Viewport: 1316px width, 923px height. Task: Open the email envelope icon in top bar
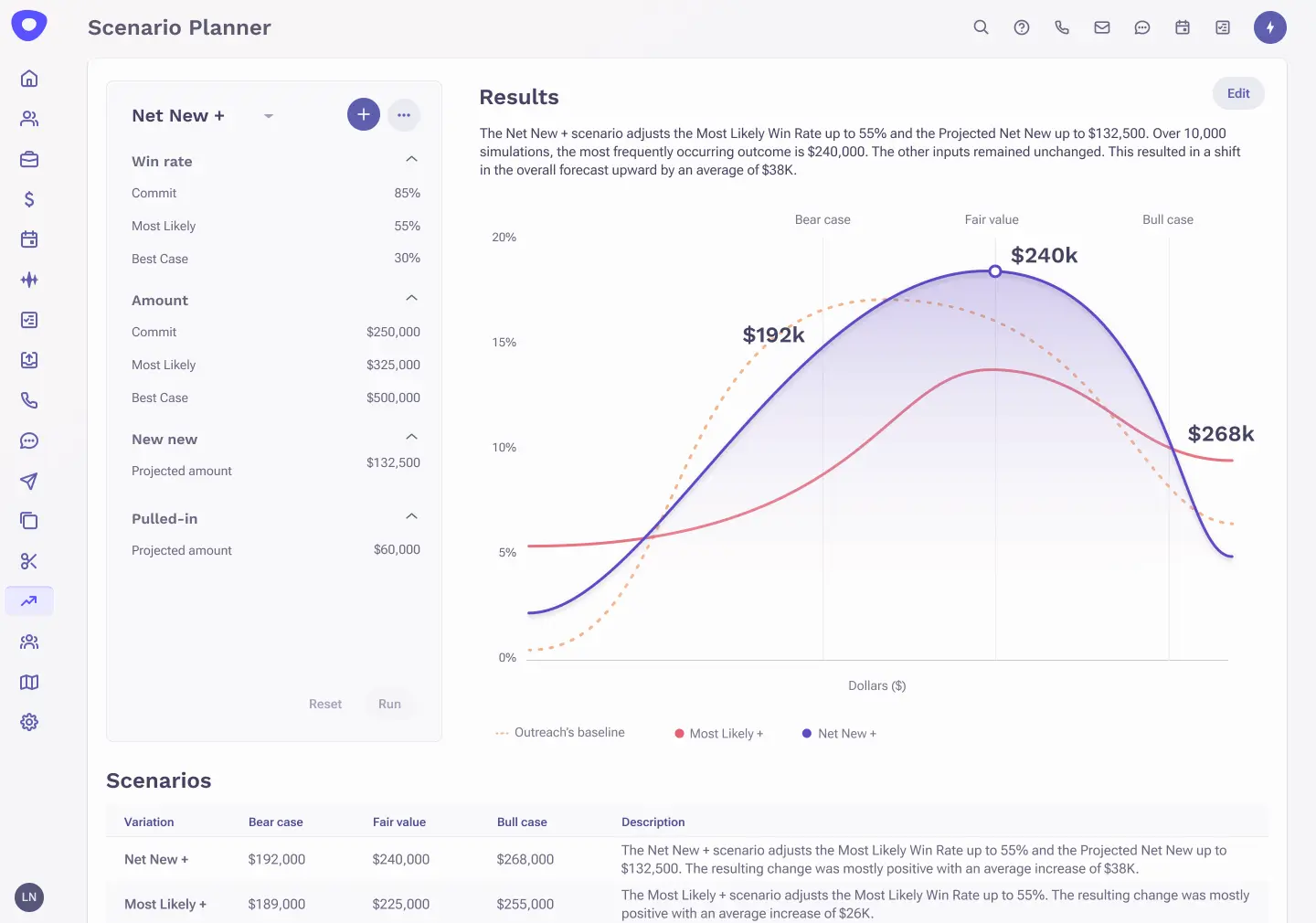(1101, 27)
